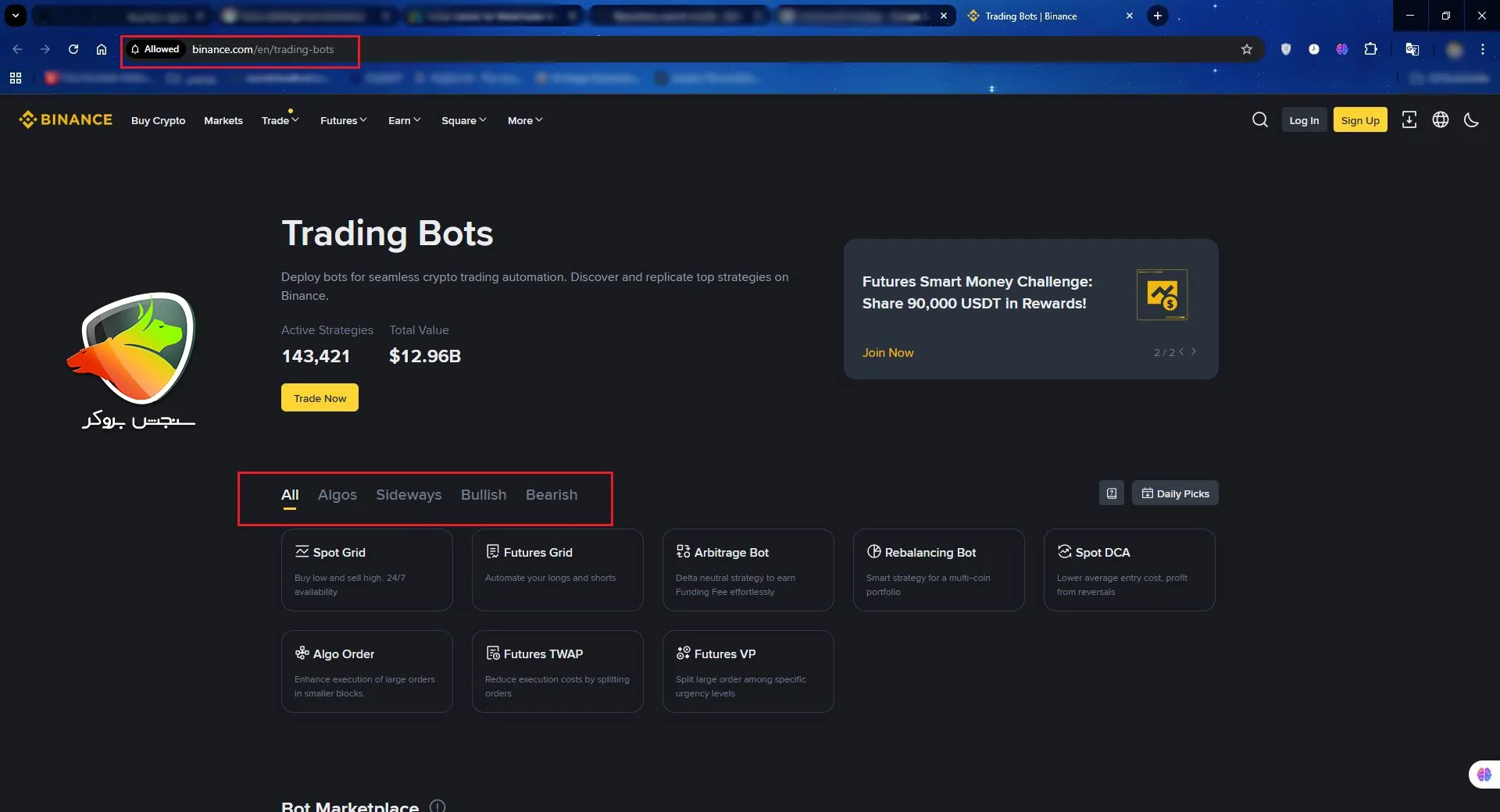Click the Join Now link

[887, 353]
